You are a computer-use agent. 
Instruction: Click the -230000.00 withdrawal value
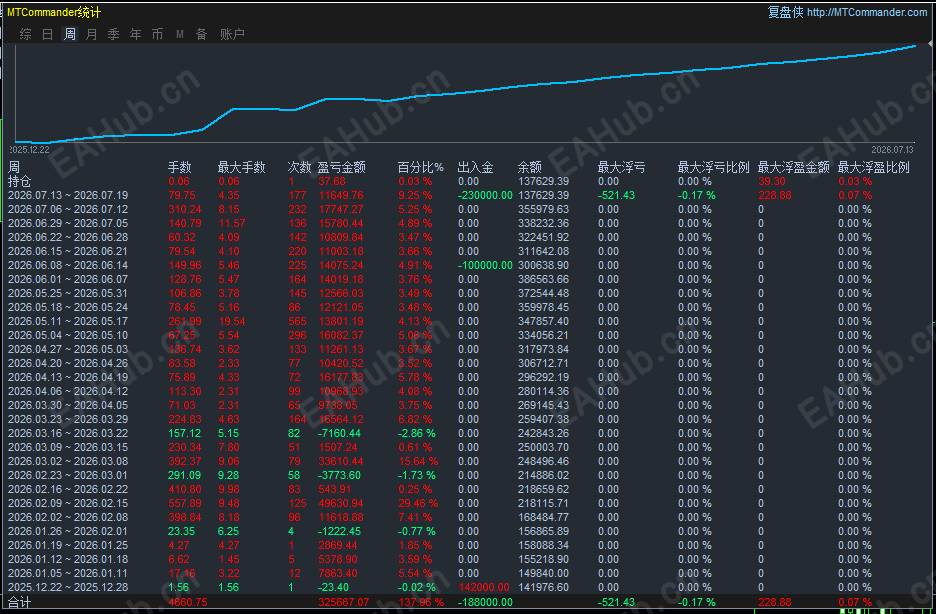pos(485,196)
